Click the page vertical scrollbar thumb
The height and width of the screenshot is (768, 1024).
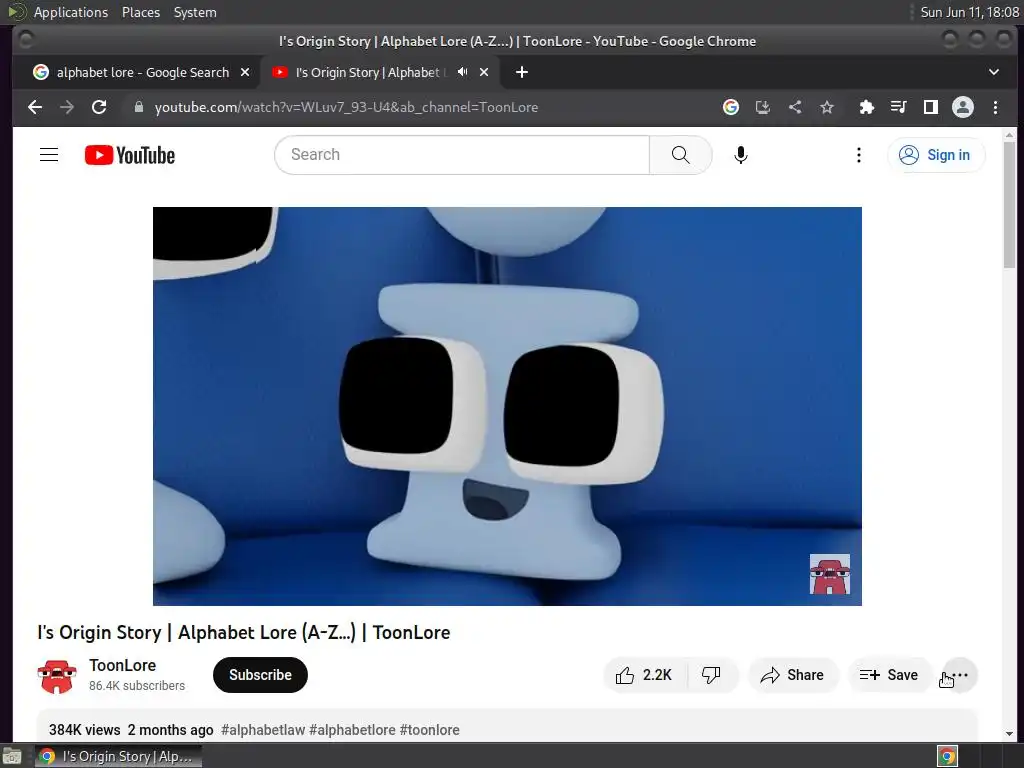tap(1009, 204)
